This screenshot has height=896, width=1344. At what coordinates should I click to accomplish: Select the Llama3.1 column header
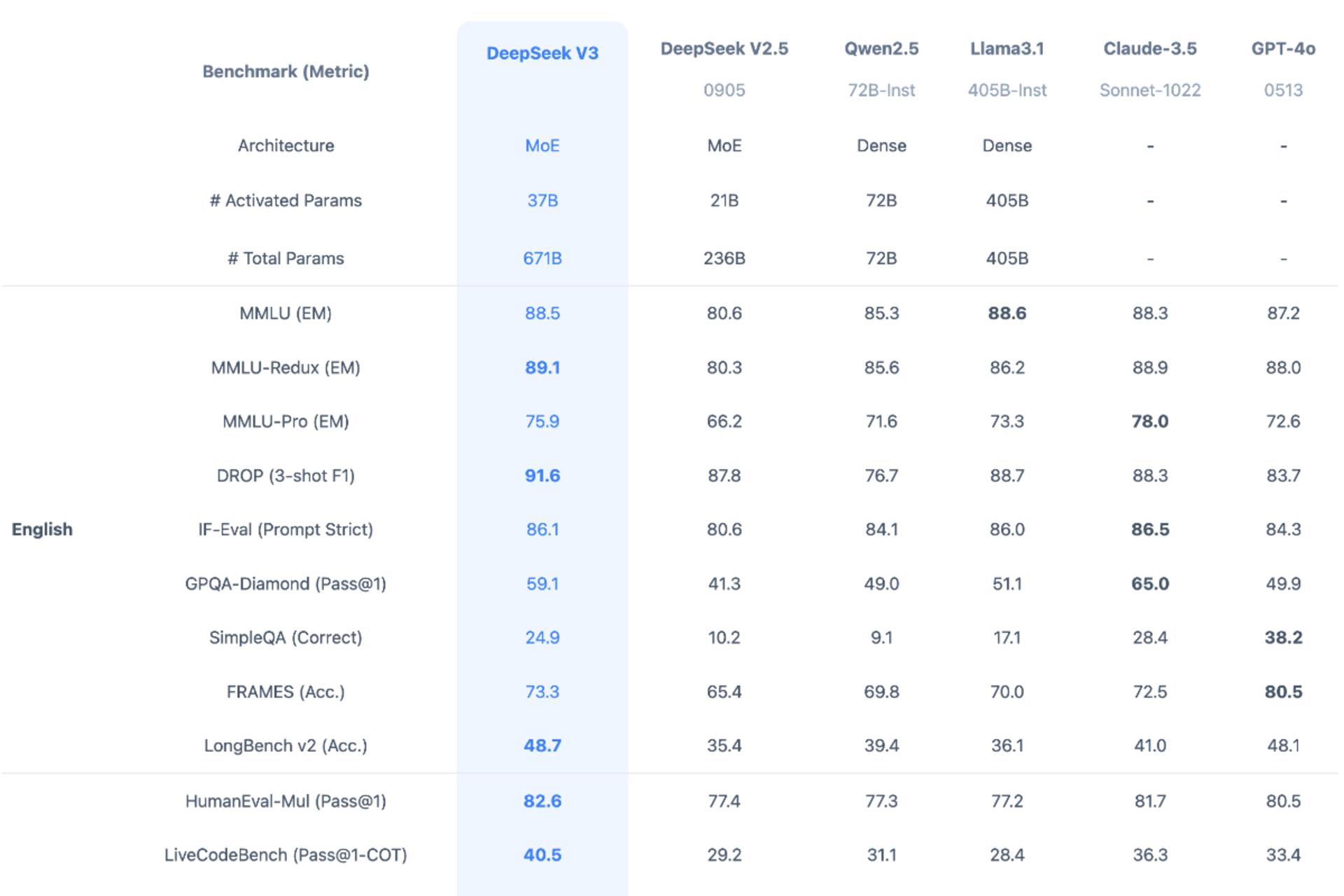click(1007, 48)
